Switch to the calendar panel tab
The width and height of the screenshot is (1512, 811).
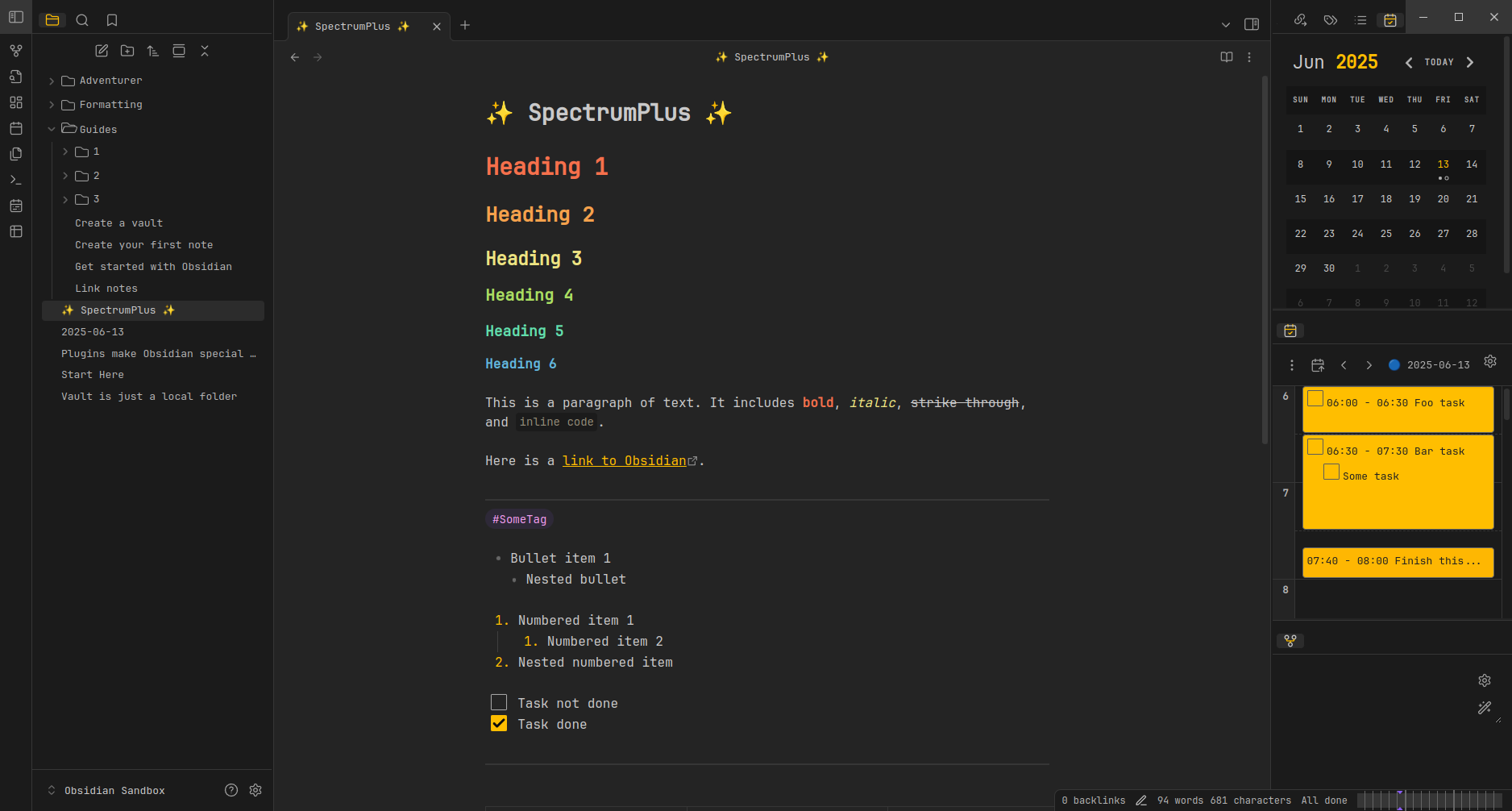1390,20
